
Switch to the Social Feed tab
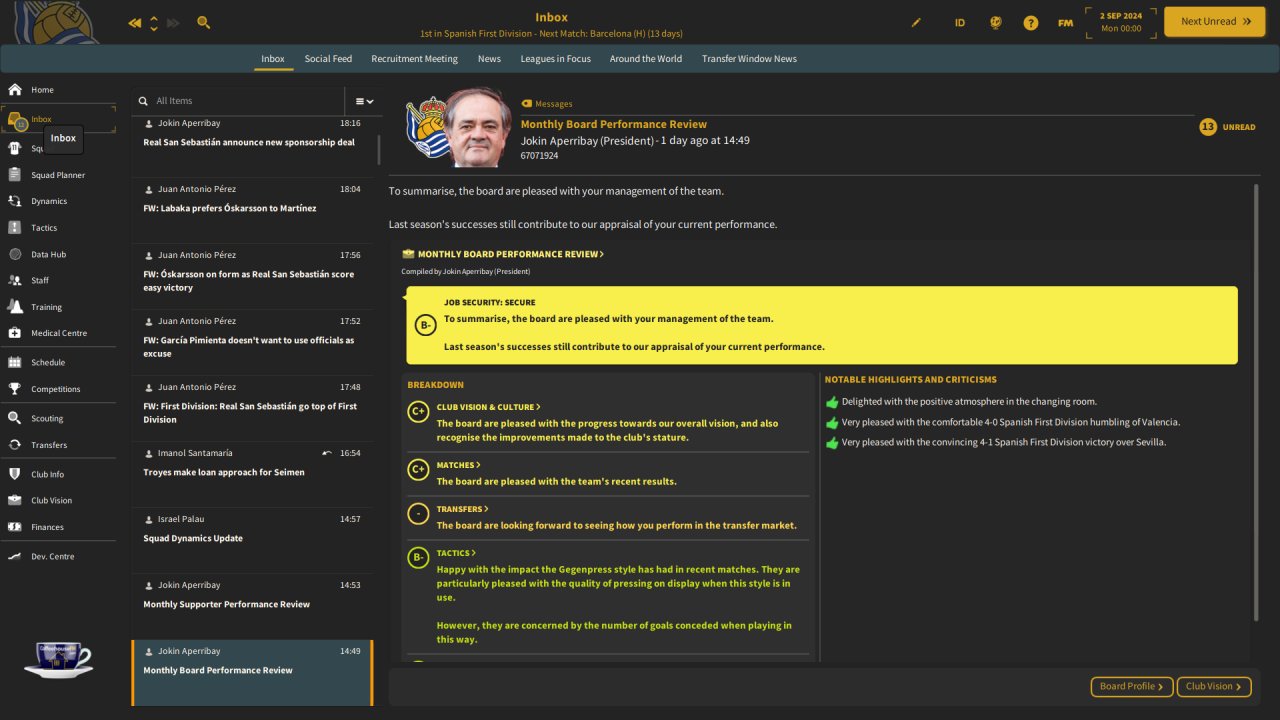328,59
